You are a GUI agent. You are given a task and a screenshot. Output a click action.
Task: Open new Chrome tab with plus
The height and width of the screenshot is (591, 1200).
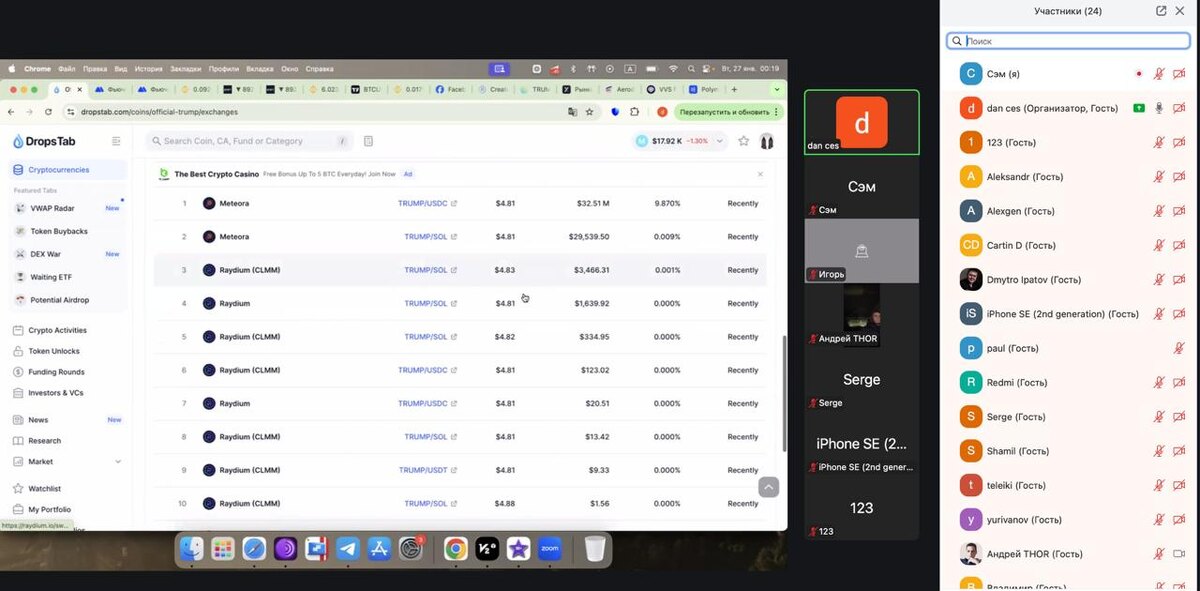coord(735,89)
